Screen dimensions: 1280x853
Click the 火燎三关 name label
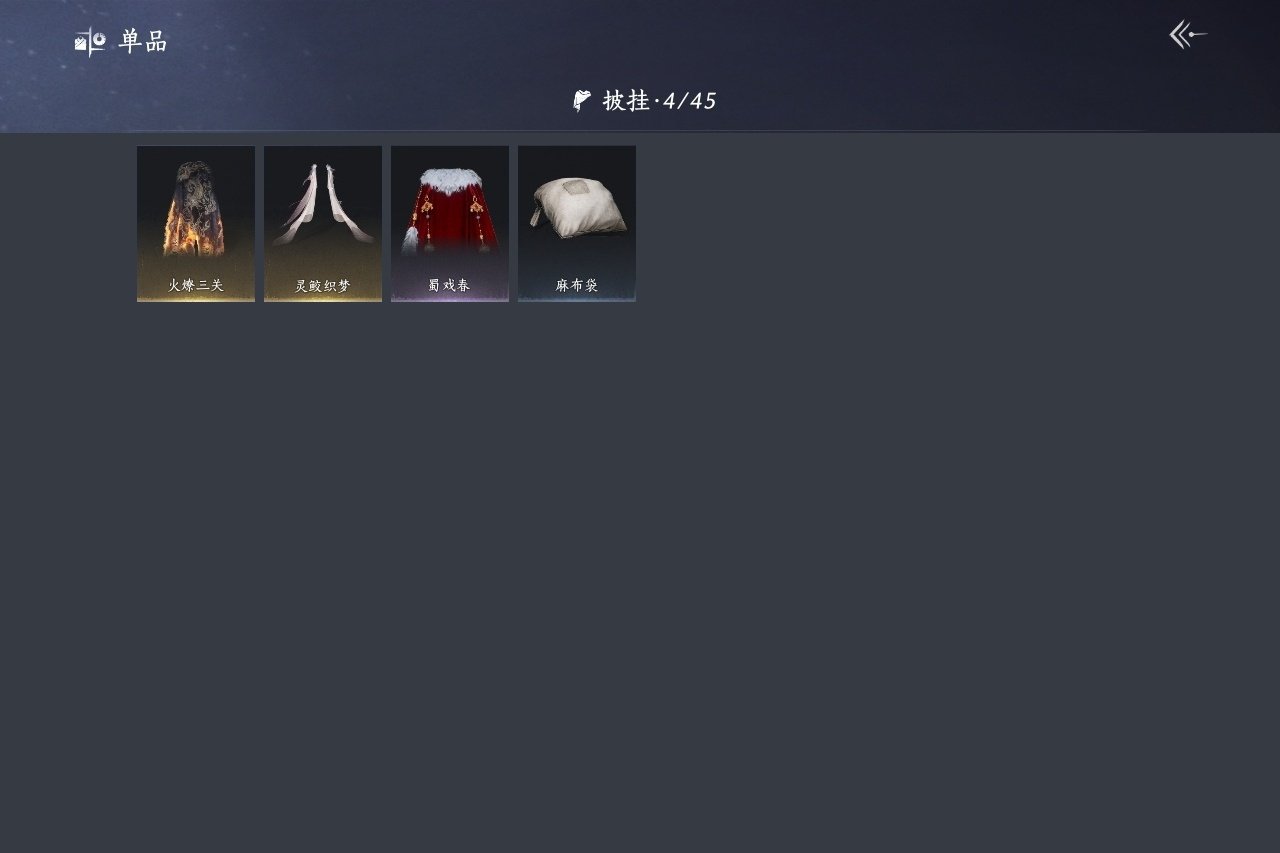(x=196, y=286)
